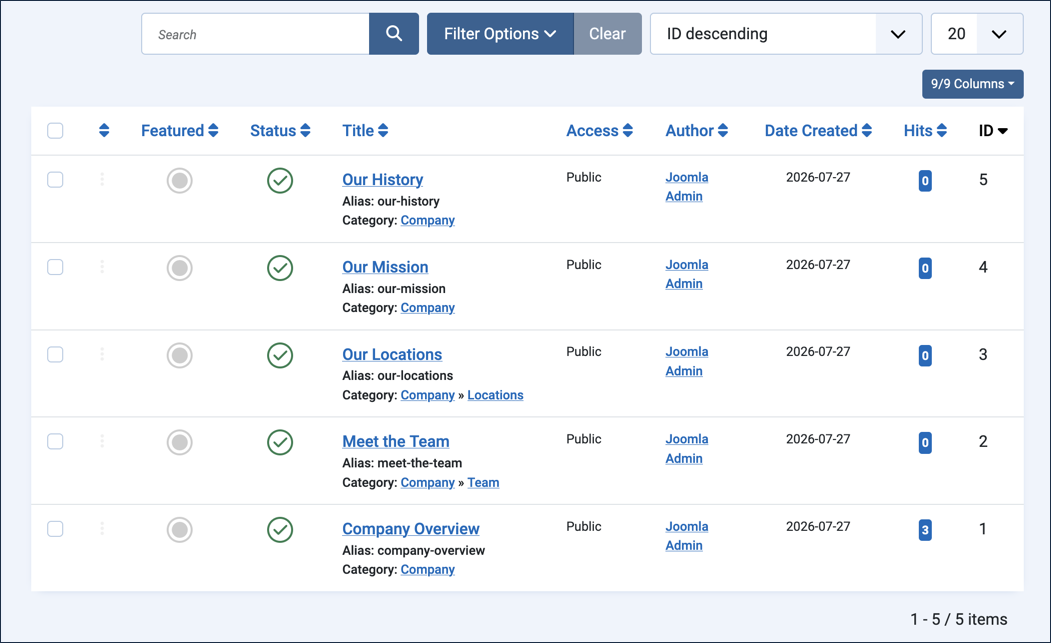Click into the Search text field
Image resolution: width=1051 pixels, height=643 pixels.
click(255, 34)
